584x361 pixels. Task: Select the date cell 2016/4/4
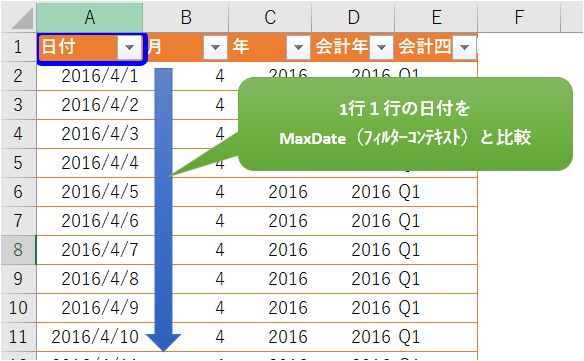(90, 163)
